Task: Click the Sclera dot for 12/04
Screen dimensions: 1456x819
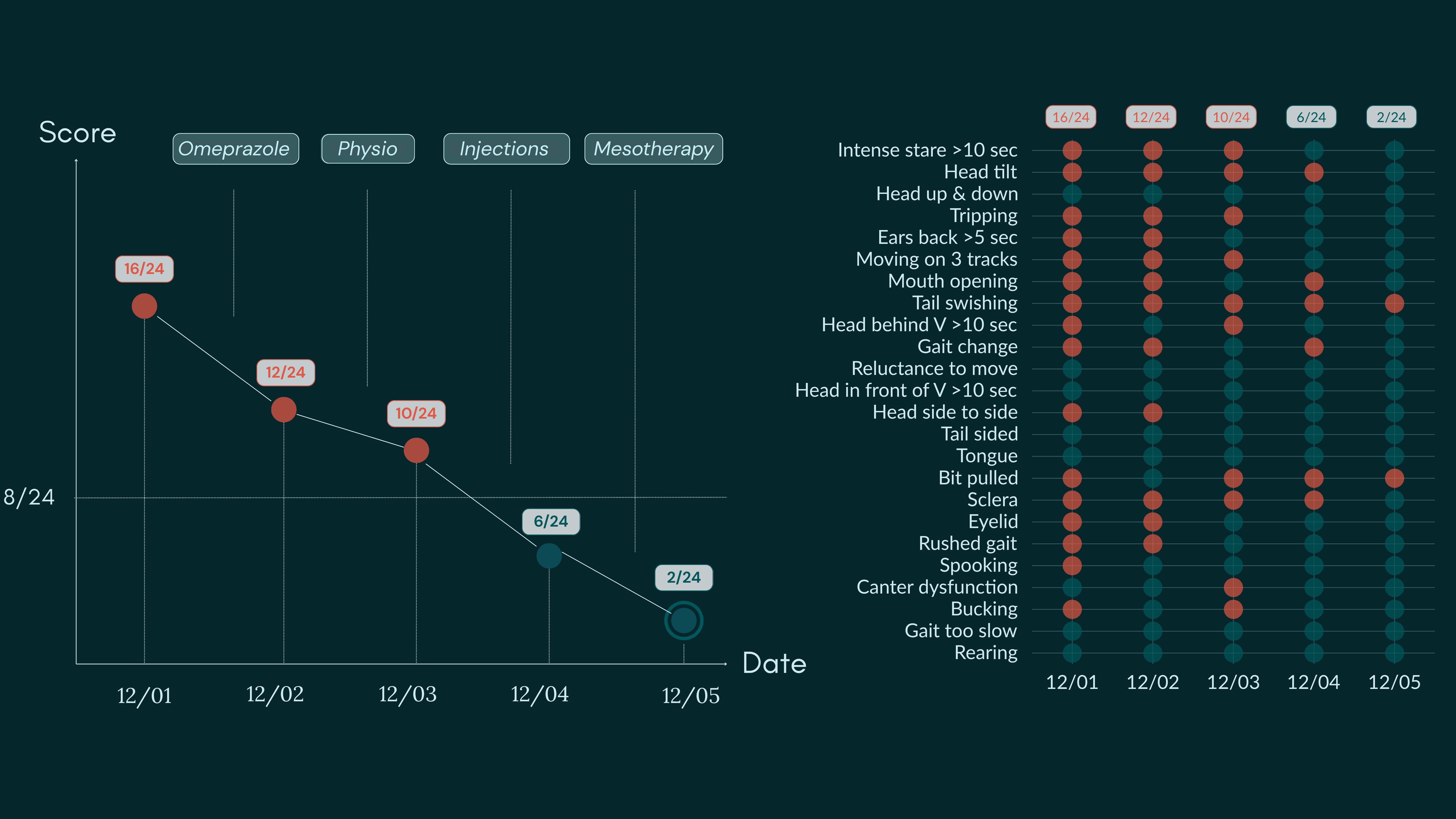Action: tap(1314, 500)
